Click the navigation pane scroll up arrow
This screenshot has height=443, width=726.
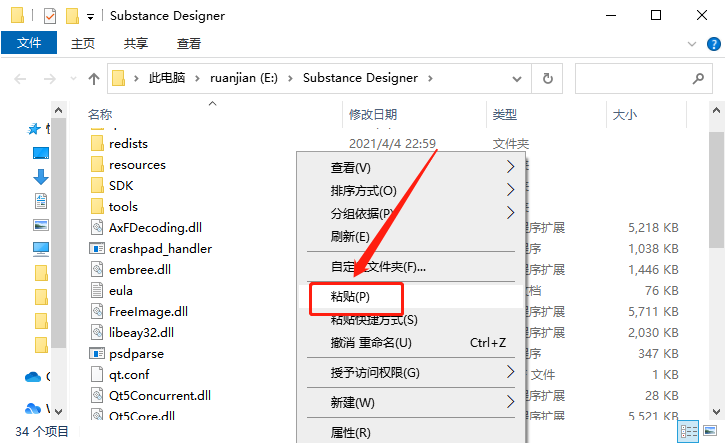(x=58, y=110)
